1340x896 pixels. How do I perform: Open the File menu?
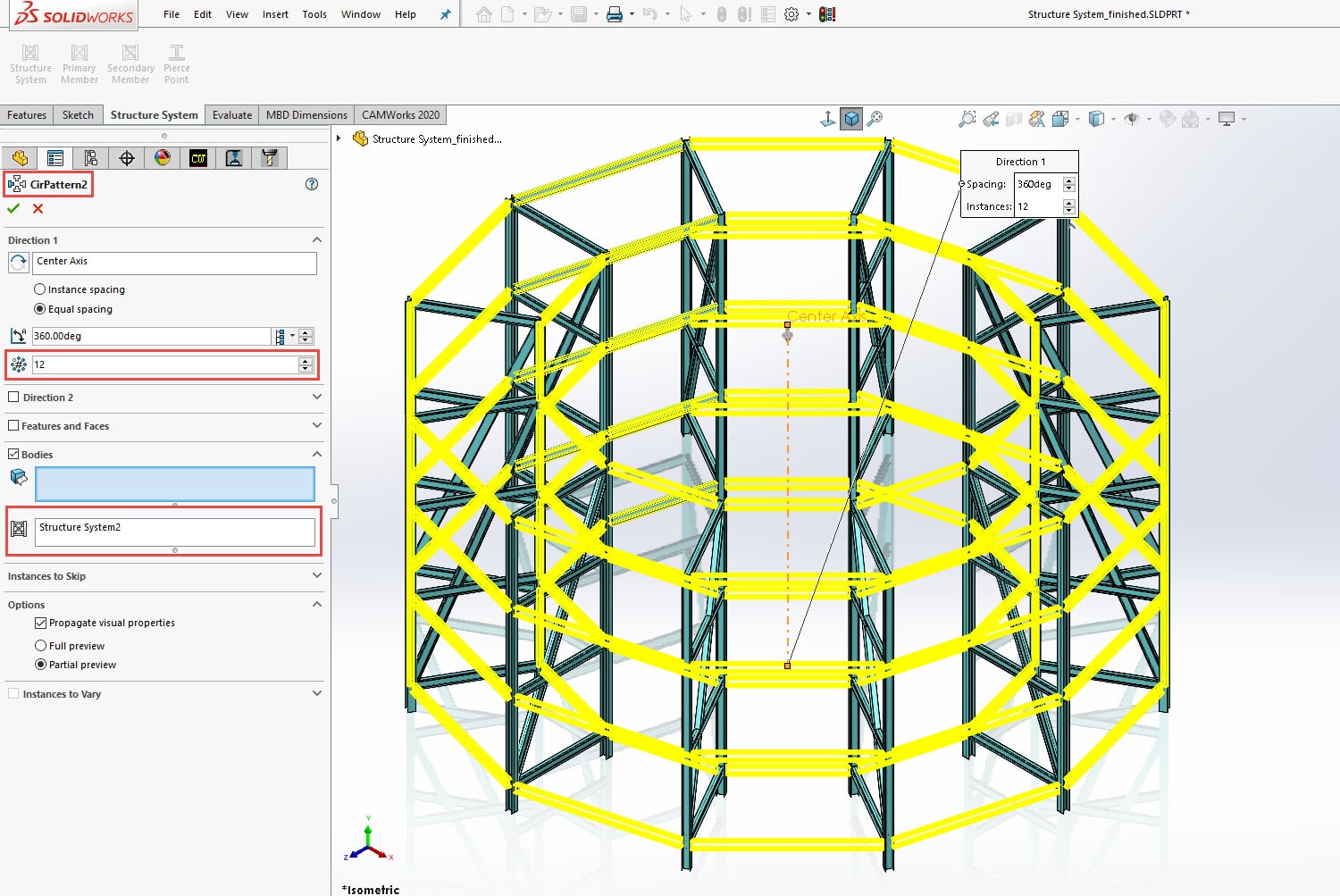click(x=172, y=14)
